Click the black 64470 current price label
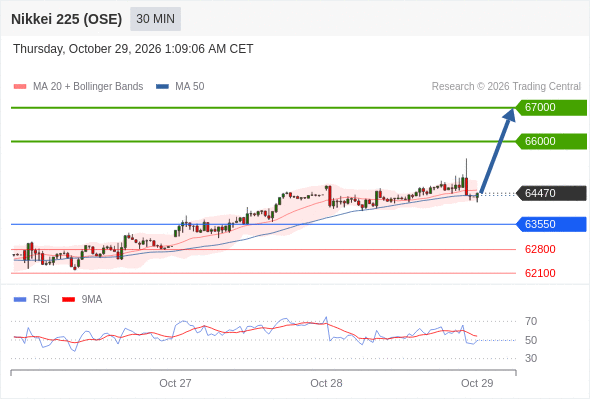 551,193
